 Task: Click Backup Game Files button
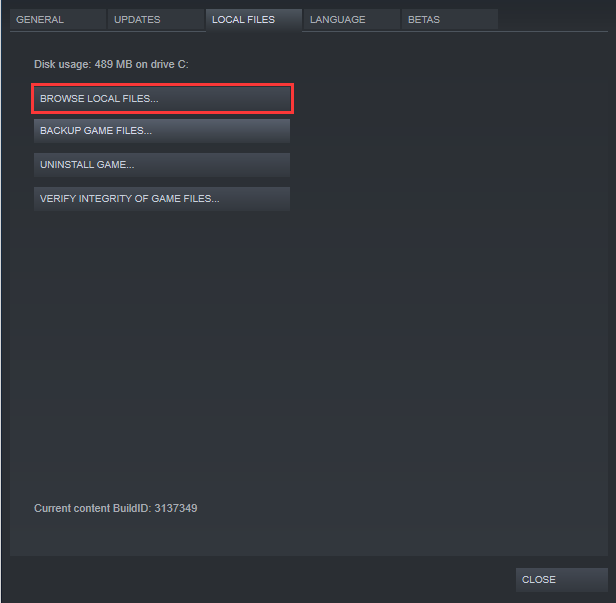tap(162, 131)
